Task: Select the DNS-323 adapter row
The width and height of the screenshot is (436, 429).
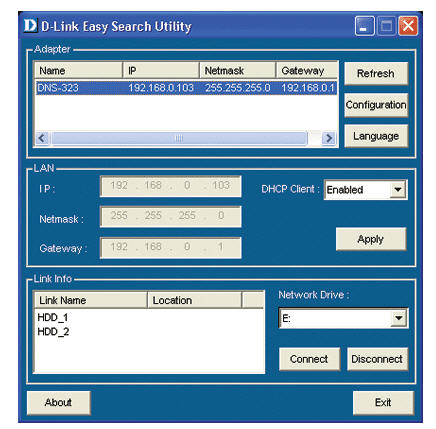Action: 186,88
